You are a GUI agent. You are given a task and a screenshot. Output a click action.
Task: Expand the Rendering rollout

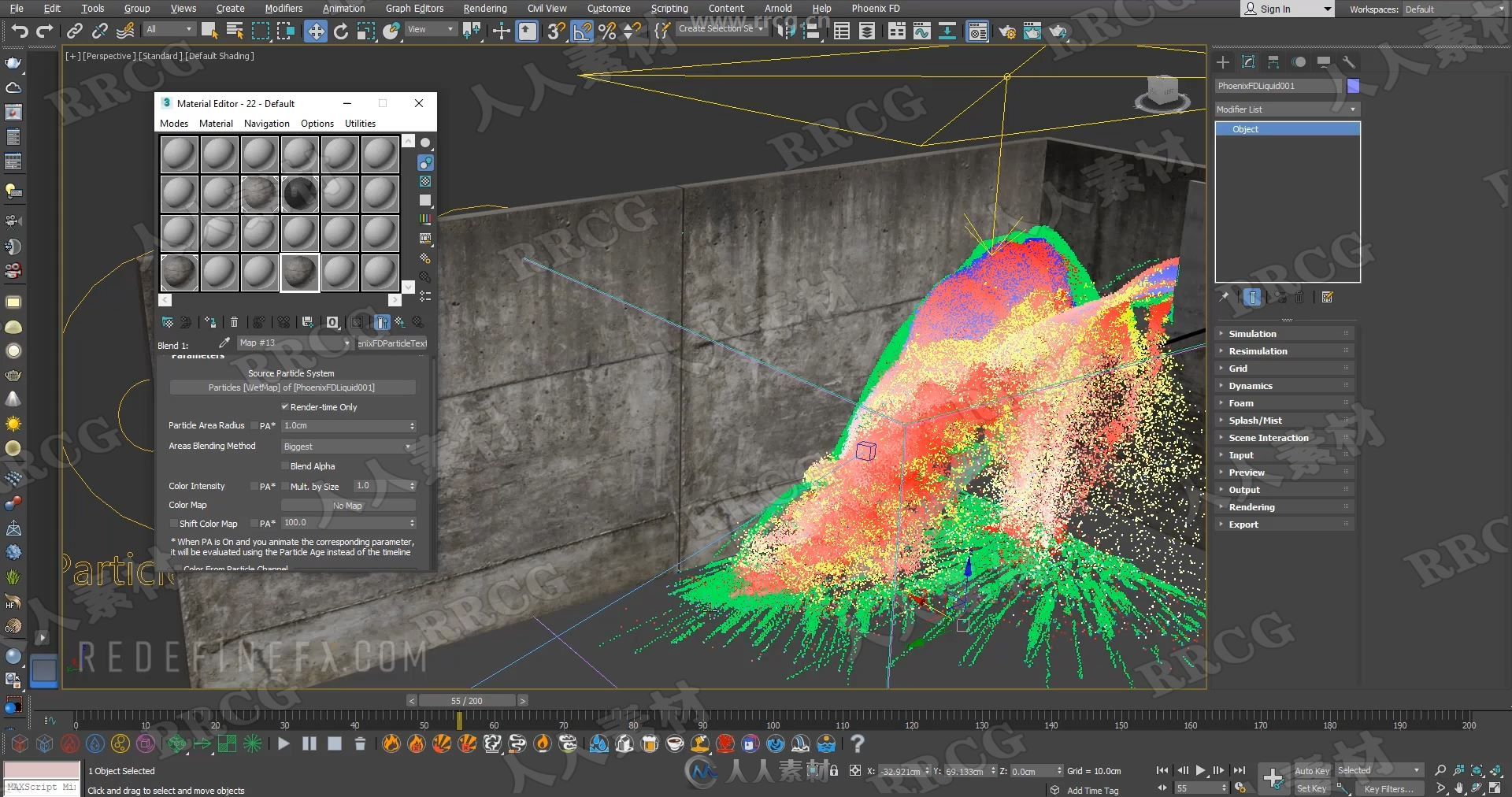click(1284, 507)
